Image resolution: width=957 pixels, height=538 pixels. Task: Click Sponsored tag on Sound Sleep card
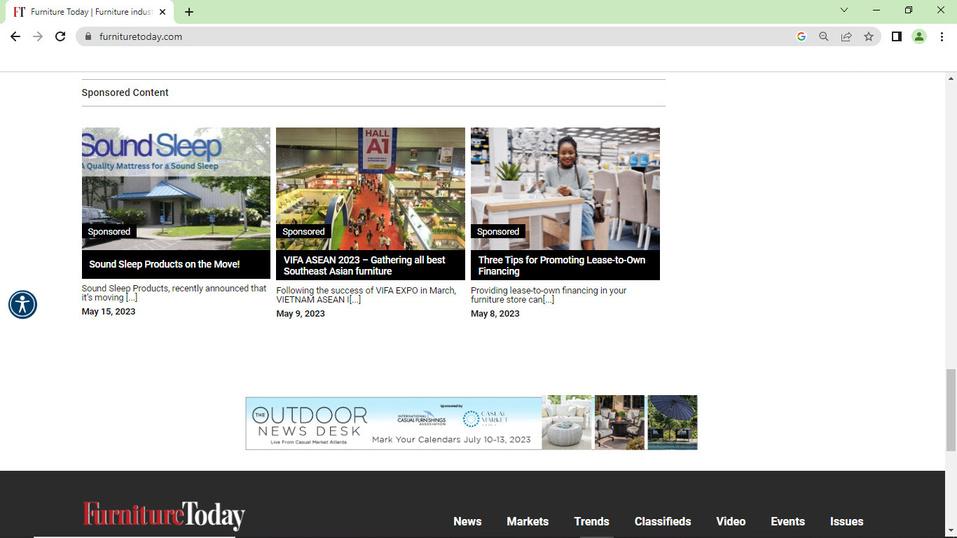[x=109, y=231]
